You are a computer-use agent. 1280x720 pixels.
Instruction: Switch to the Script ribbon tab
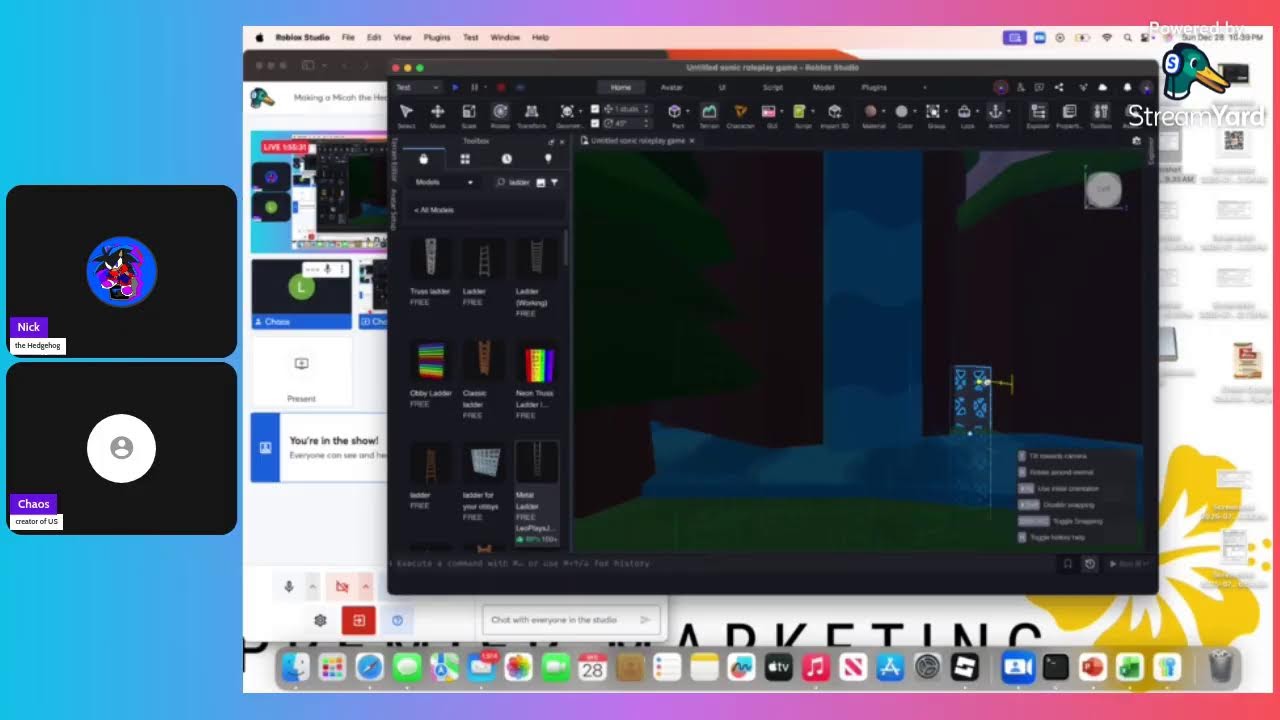(x=773, y=87)
